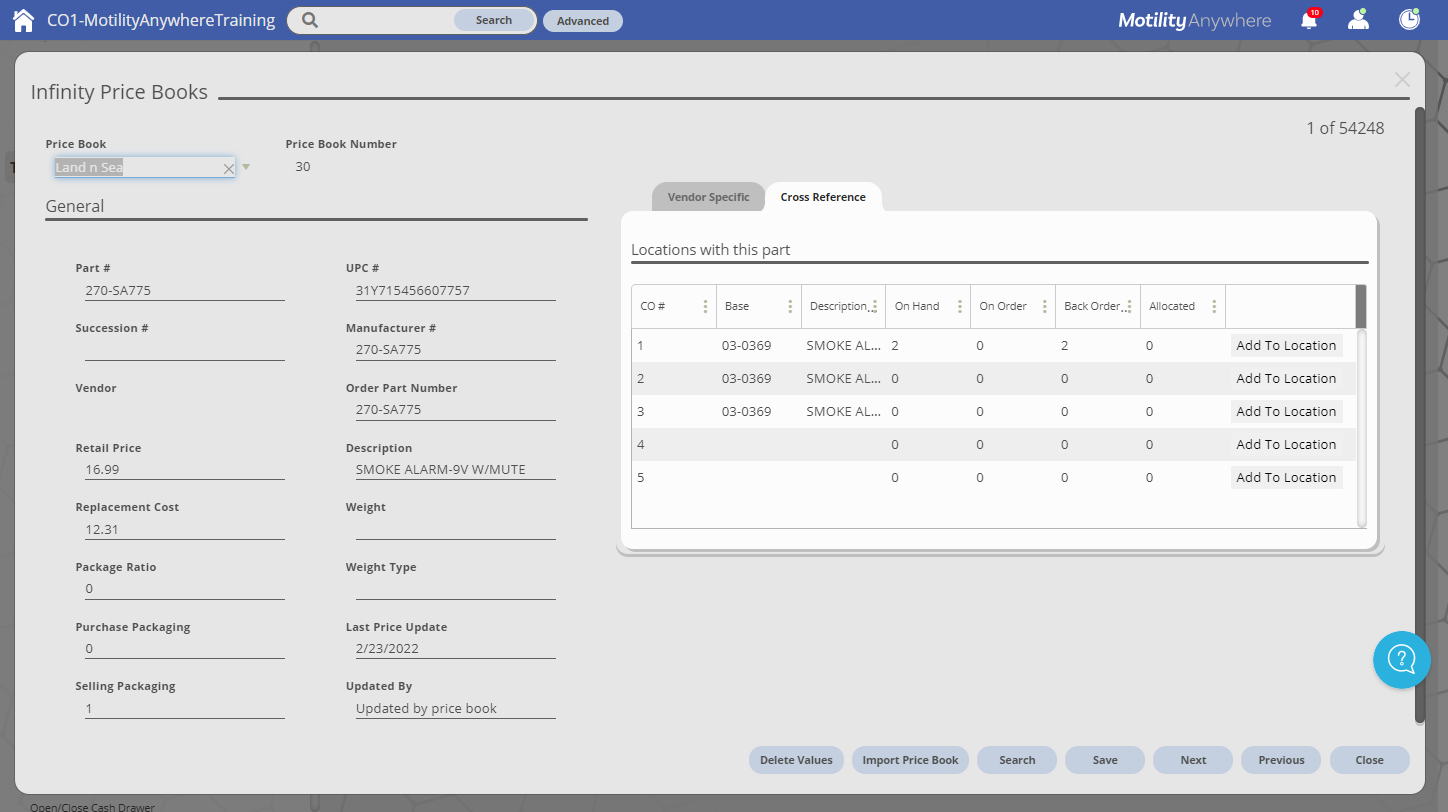The width and height of the screenshot is (1448, 812).
Task: Go to the Previous record
Action: click(x=1281, y=760)
